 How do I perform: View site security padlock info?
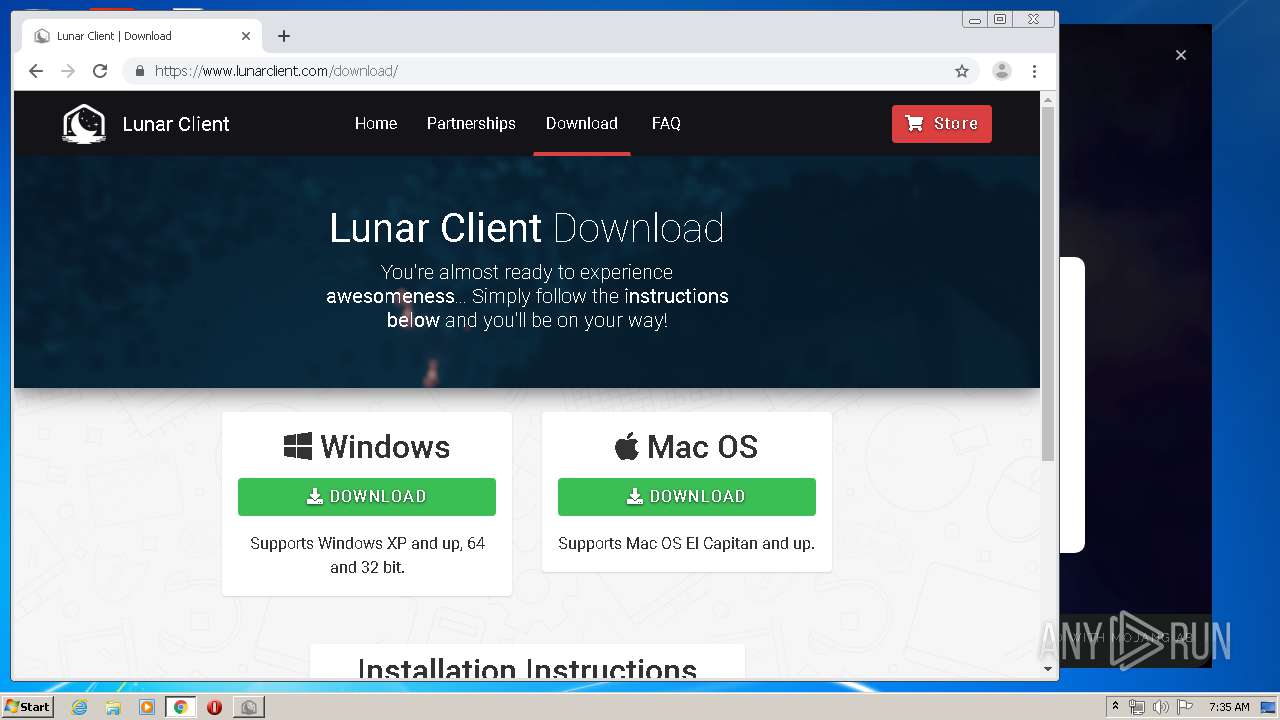click(x=139, y=71)
